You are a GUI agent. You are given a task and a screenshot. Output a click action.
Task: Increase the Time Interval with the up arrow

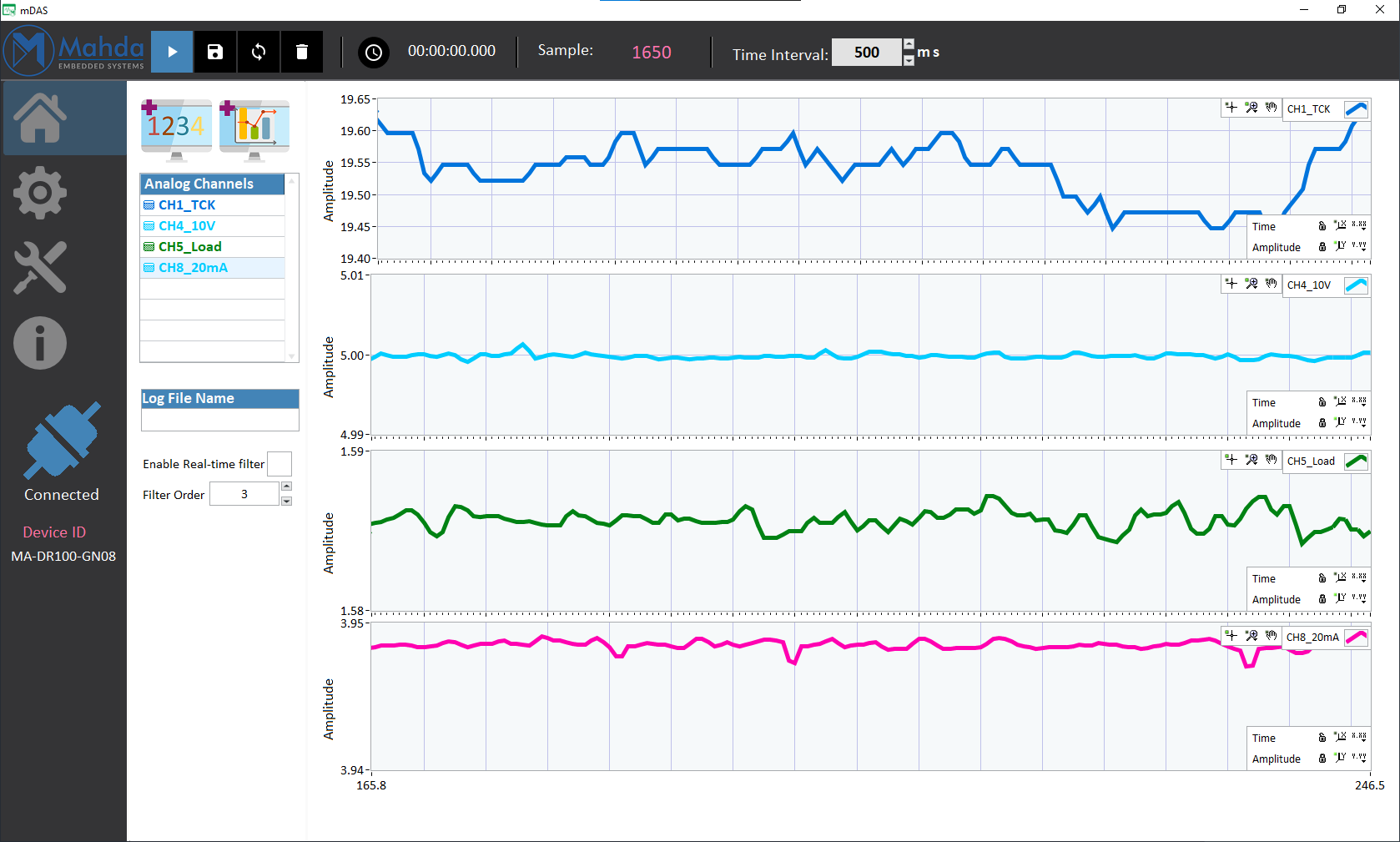click(909, 45)
